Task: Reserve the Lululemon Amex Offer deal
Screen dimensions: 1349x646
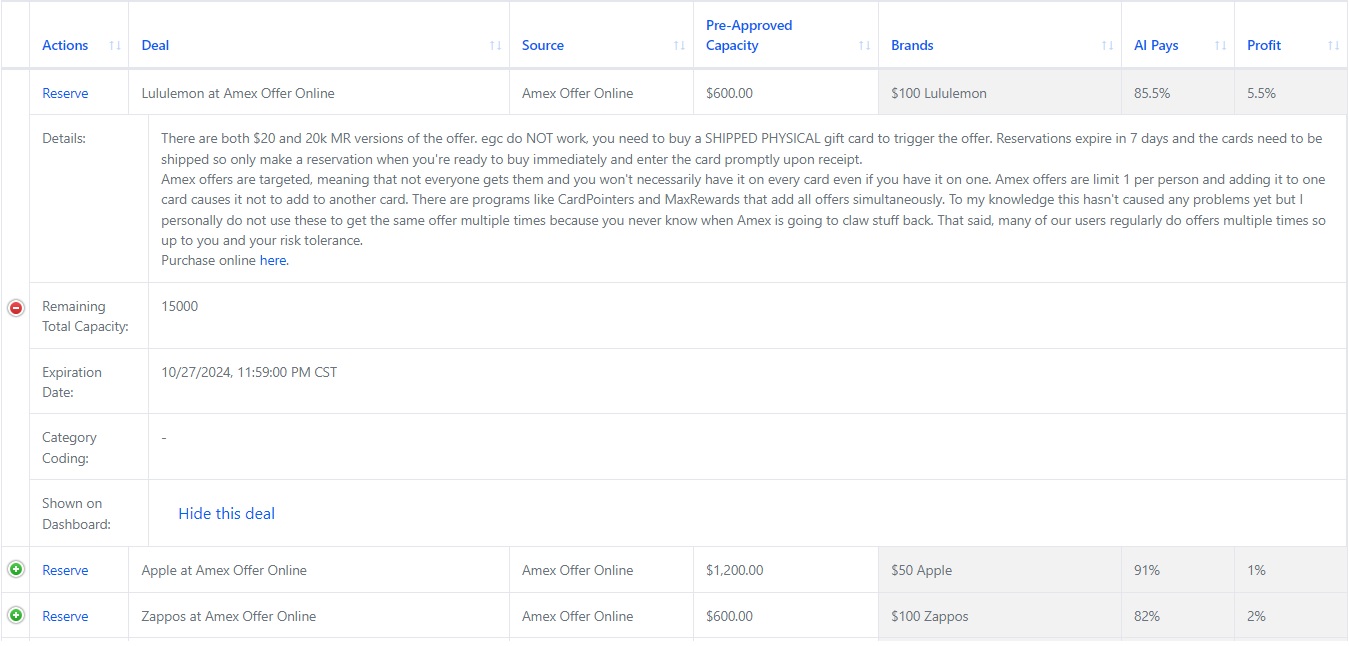Action: click(65, 92)
